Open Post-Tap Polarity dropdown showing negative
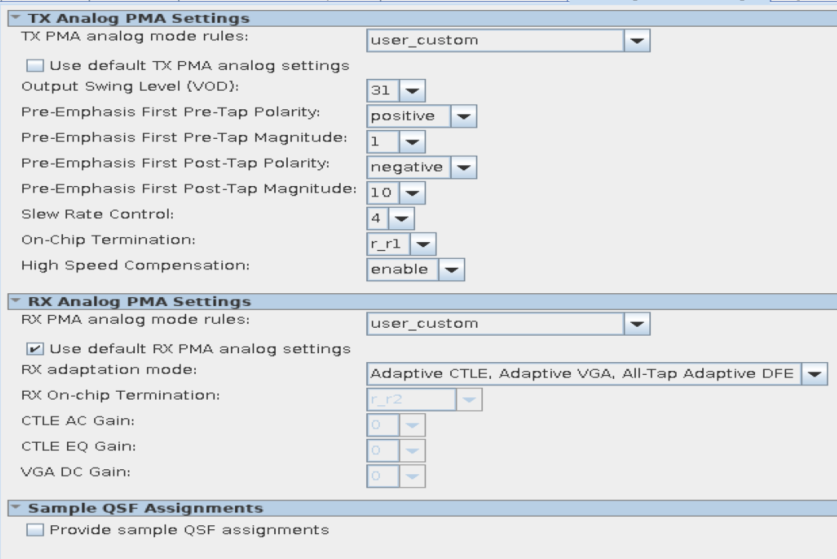Viewport: 837px width, 559px height. click(x=462, y=167)
